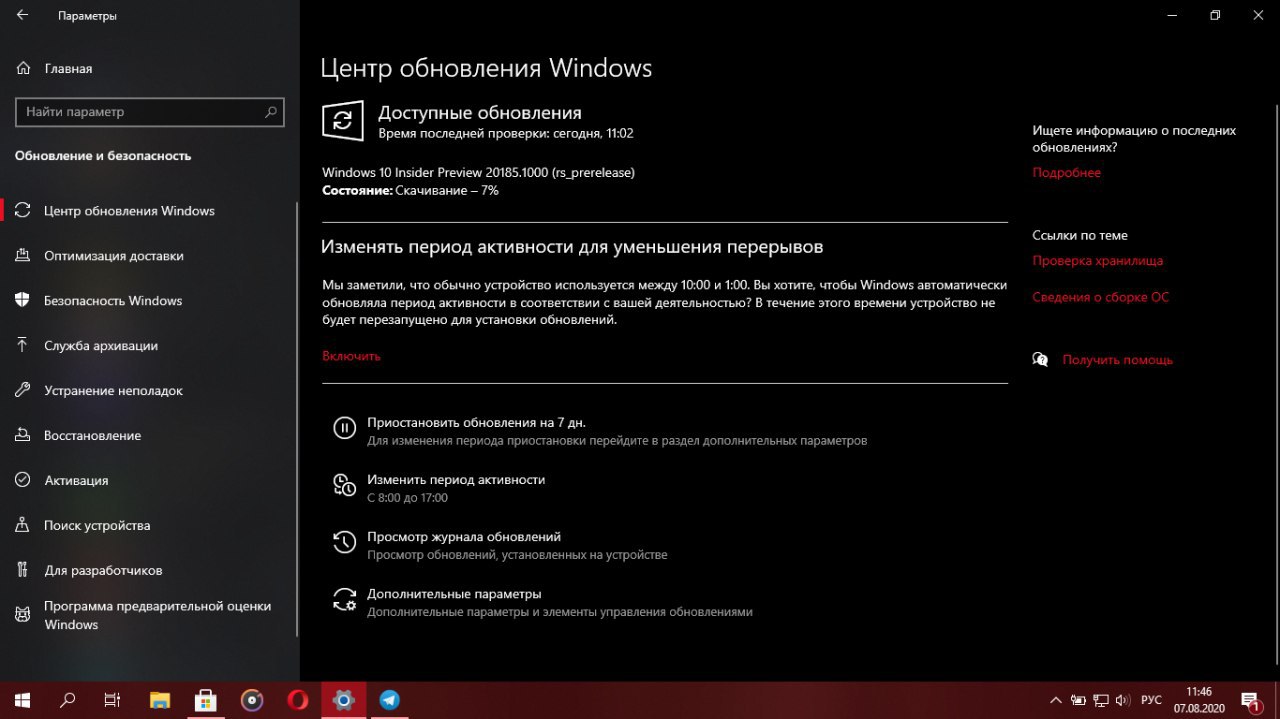1280x719 pixels.
Task: Click the back arrow in Settings title bar
Action: click(22, 16)
